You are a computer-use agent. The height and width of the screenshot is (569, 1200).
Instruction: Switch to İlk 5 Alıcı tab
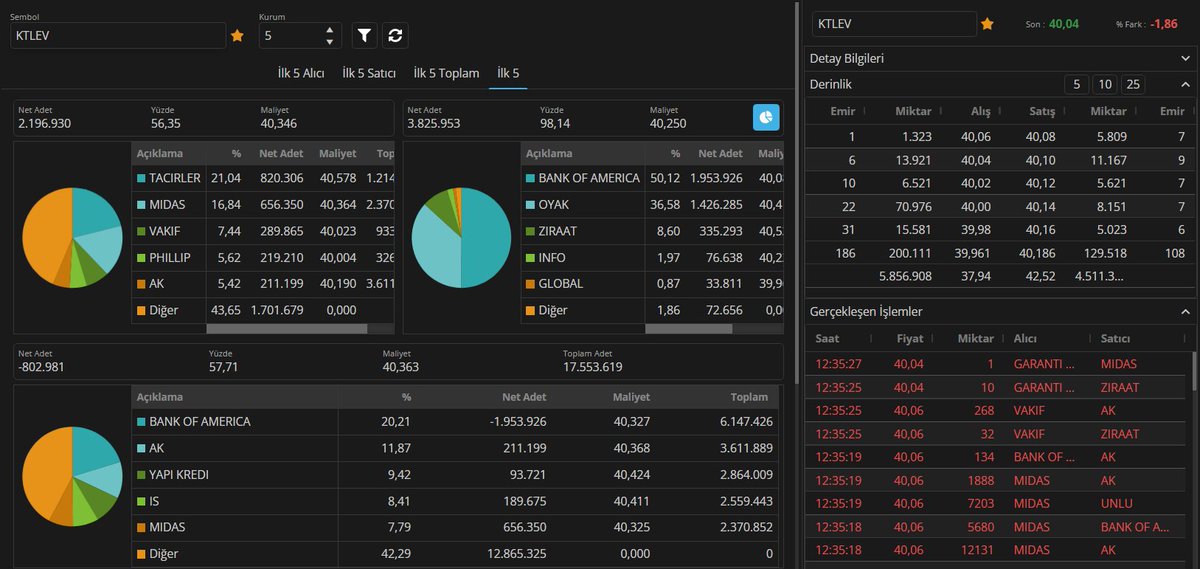(300, 73)
